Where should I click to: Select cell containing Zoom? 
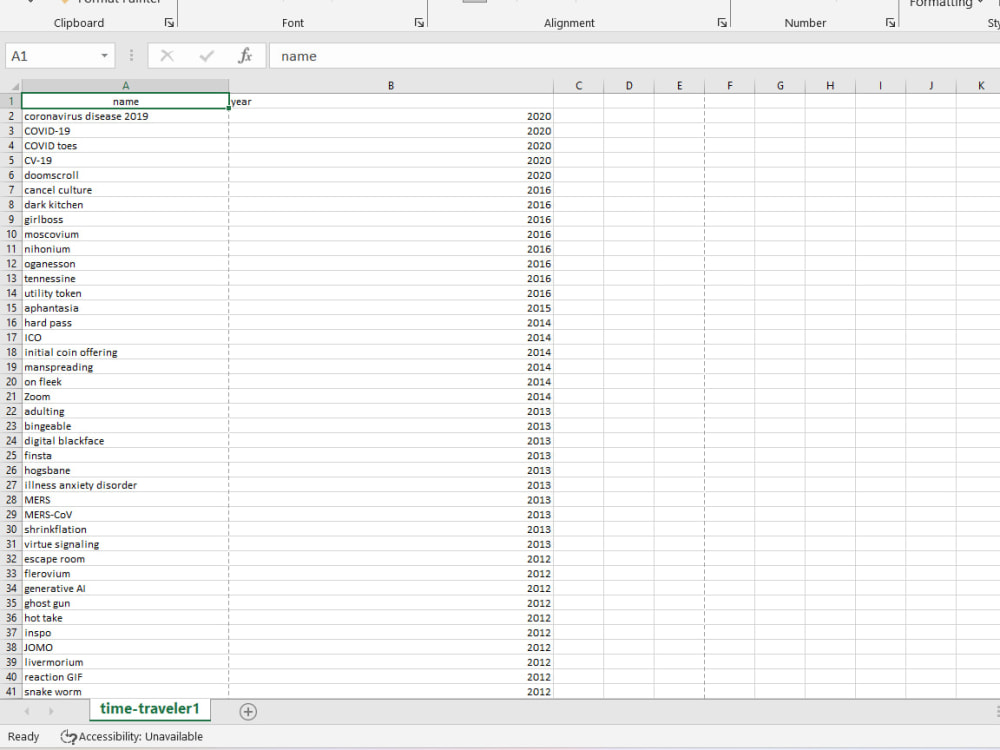coord(126,397)
